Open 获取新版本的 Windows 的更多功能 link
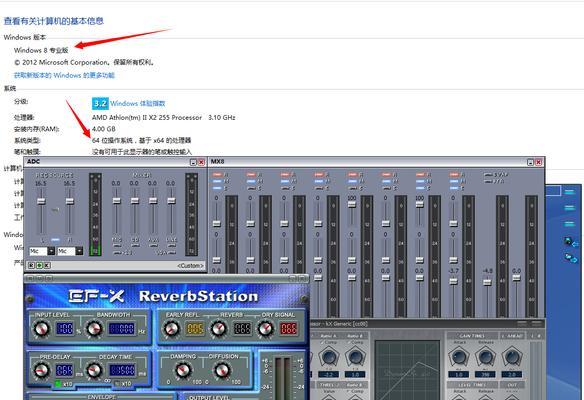This screenshot has width=584, height=400. tap(64, 75)
